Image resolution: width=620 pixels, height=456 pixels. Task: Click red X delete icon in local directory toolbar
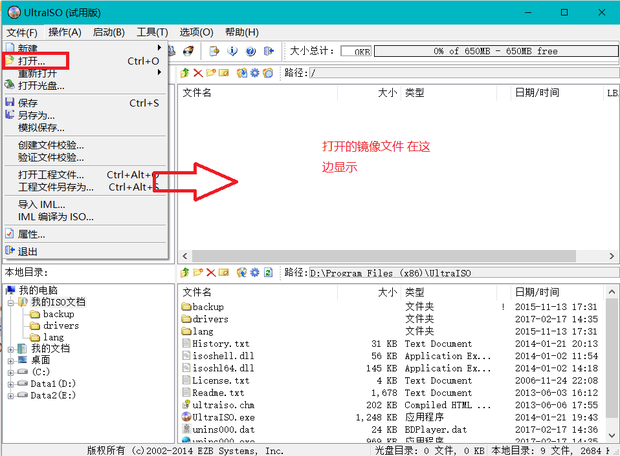pyautogui.click(x=211, y=272)
